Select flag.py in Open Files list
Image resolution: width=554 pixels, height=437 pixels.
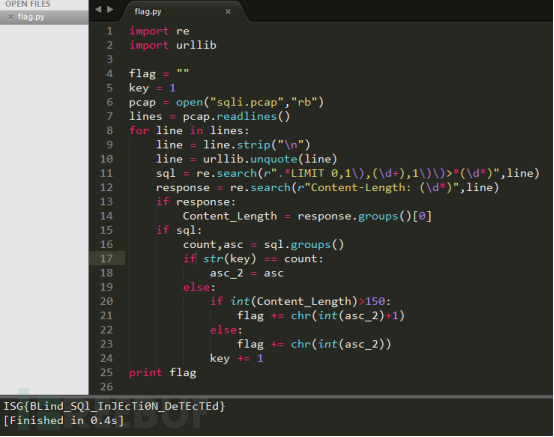click(44, 17)
